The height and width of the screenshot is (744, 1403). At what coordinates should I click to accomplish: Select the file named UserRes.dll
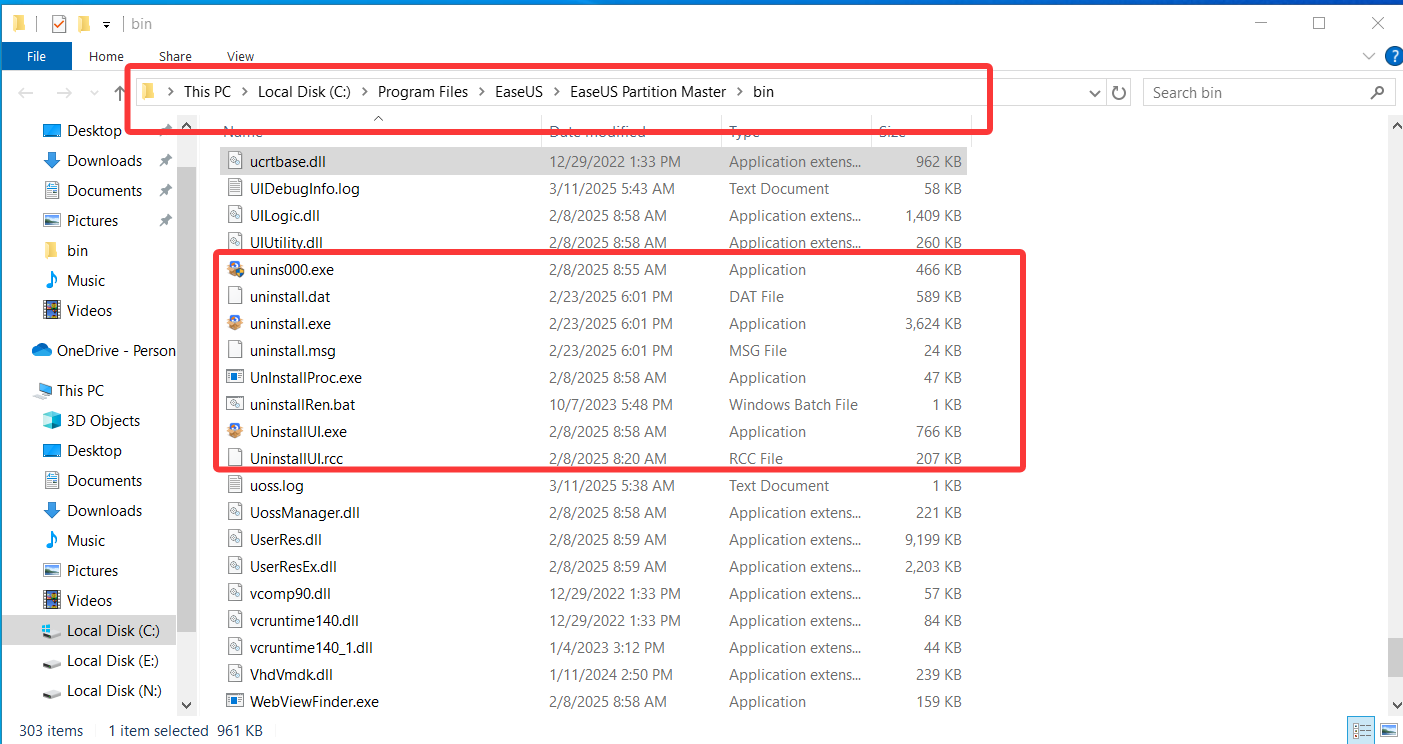coord(285,540)
